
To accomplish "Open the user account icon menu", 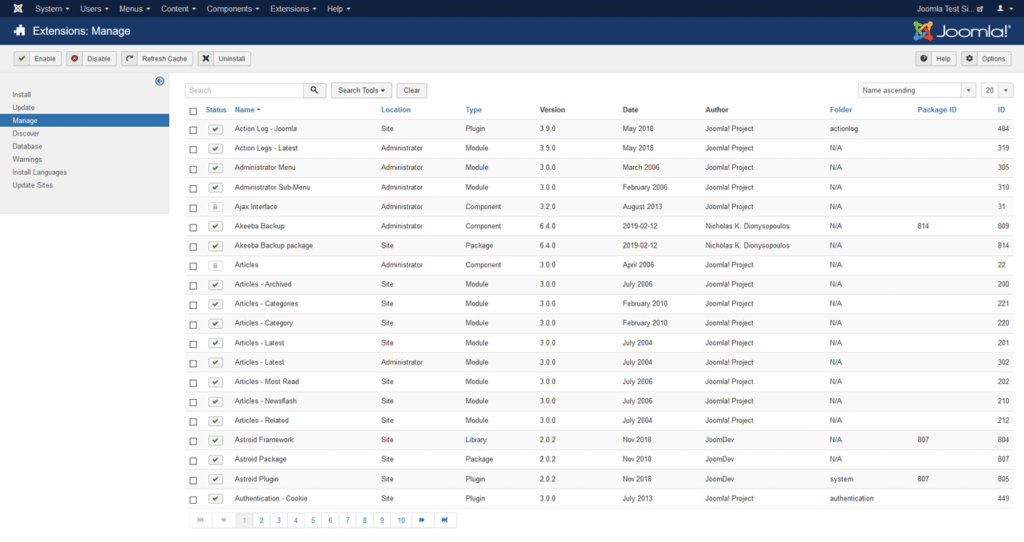I will click(x=1003, y=8).
